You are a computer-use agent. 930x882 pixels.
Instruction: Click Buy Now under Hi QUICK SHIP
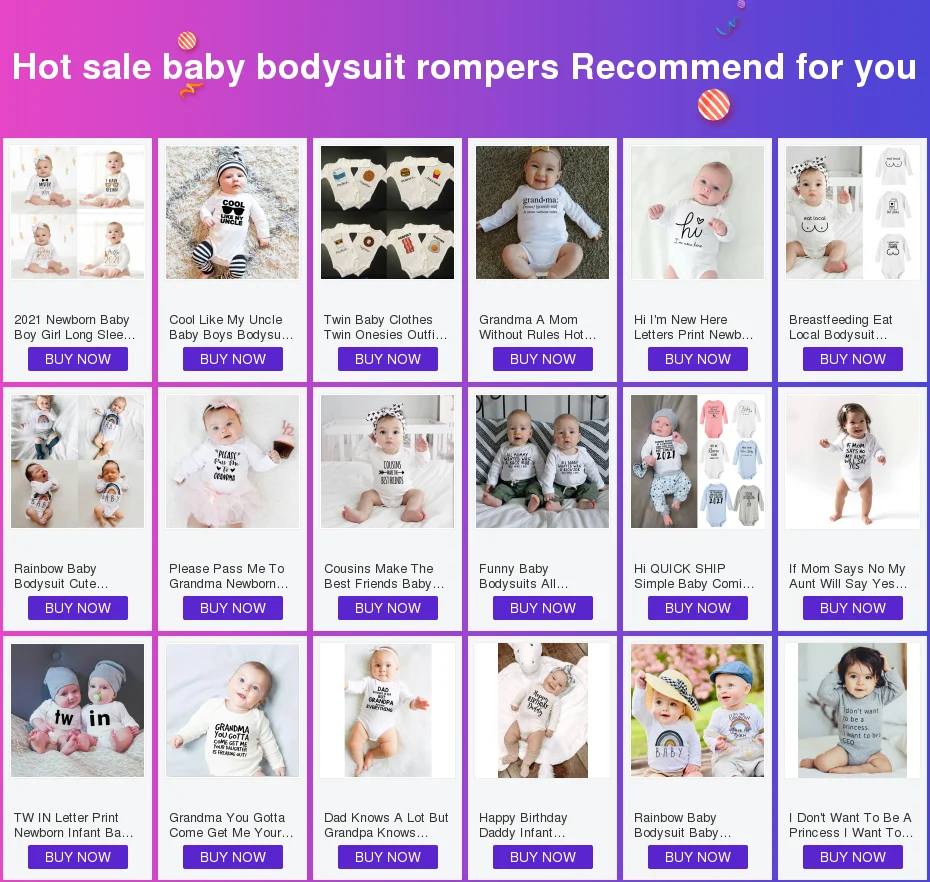[698, 608]
